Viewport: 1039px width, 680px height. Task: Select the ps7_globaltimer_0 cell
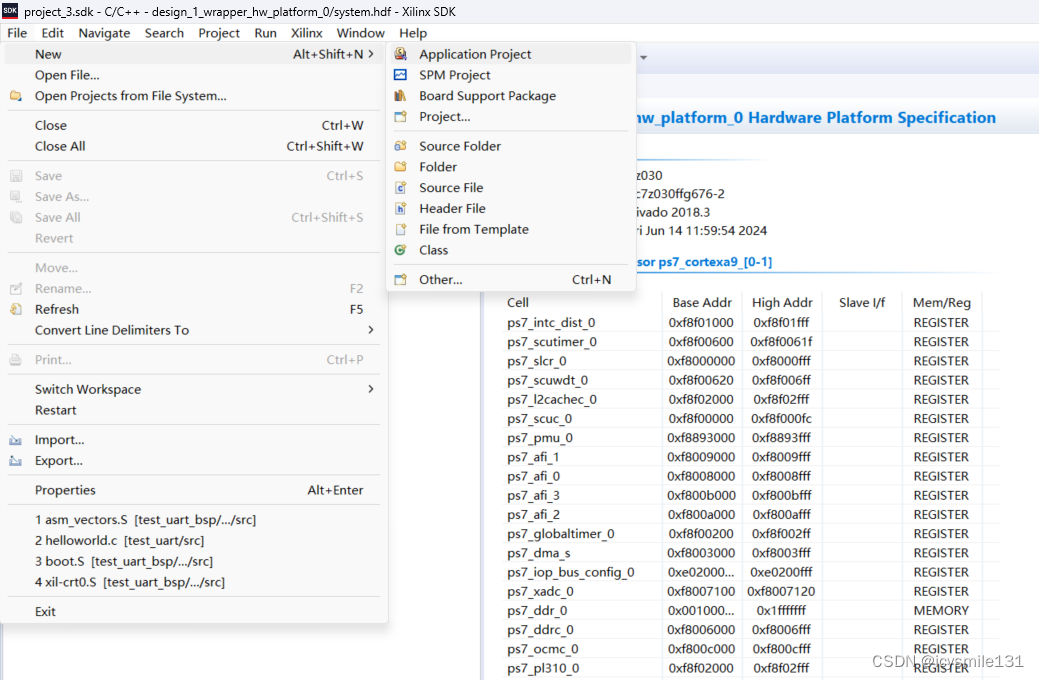pyautogui.click(x=561, y=534)
